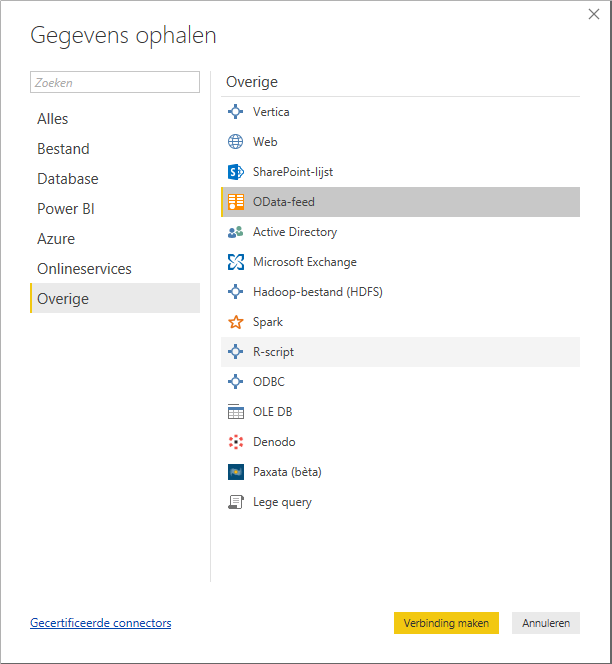Screen dimensions: 612x664
Task: Click the OLE DB table icon
Action: coord(235,412)
